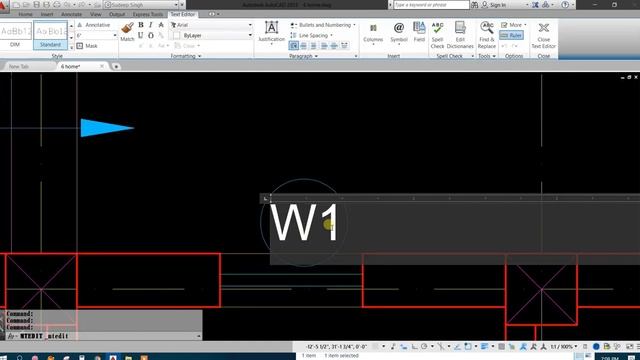640x360 pixels.
Task: Select the DIM text style
Action: click(x=16, y=36)
